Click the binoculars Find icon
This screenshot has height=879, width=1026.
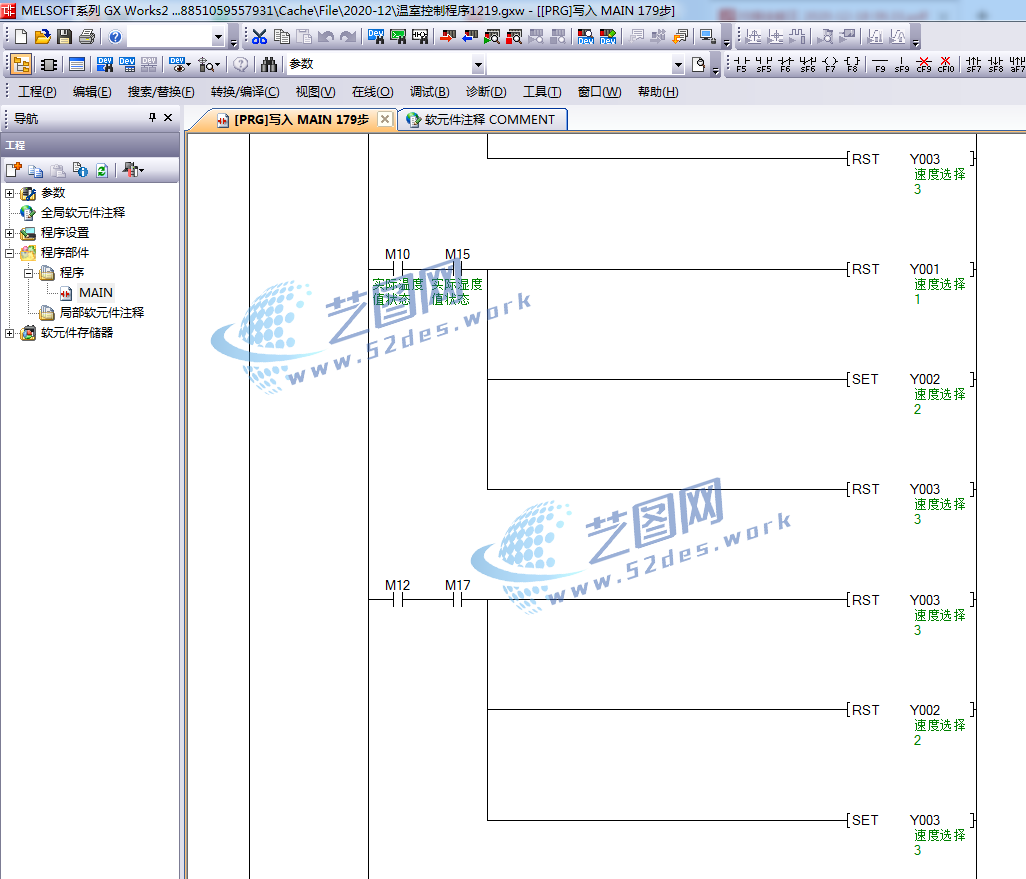pyautogui.click(x=269, y=64)
